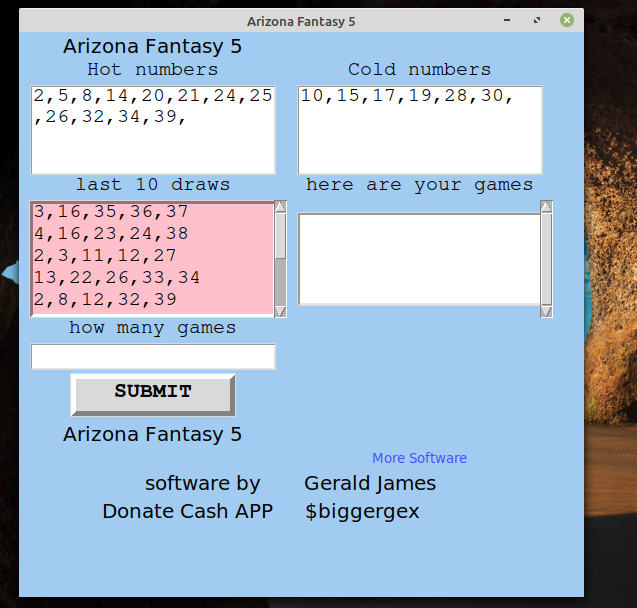Minimize the Arizona Fantasy 5 window
Image resolution: width=637 pixels, height=608 pixels.
[x=507, y=20]
